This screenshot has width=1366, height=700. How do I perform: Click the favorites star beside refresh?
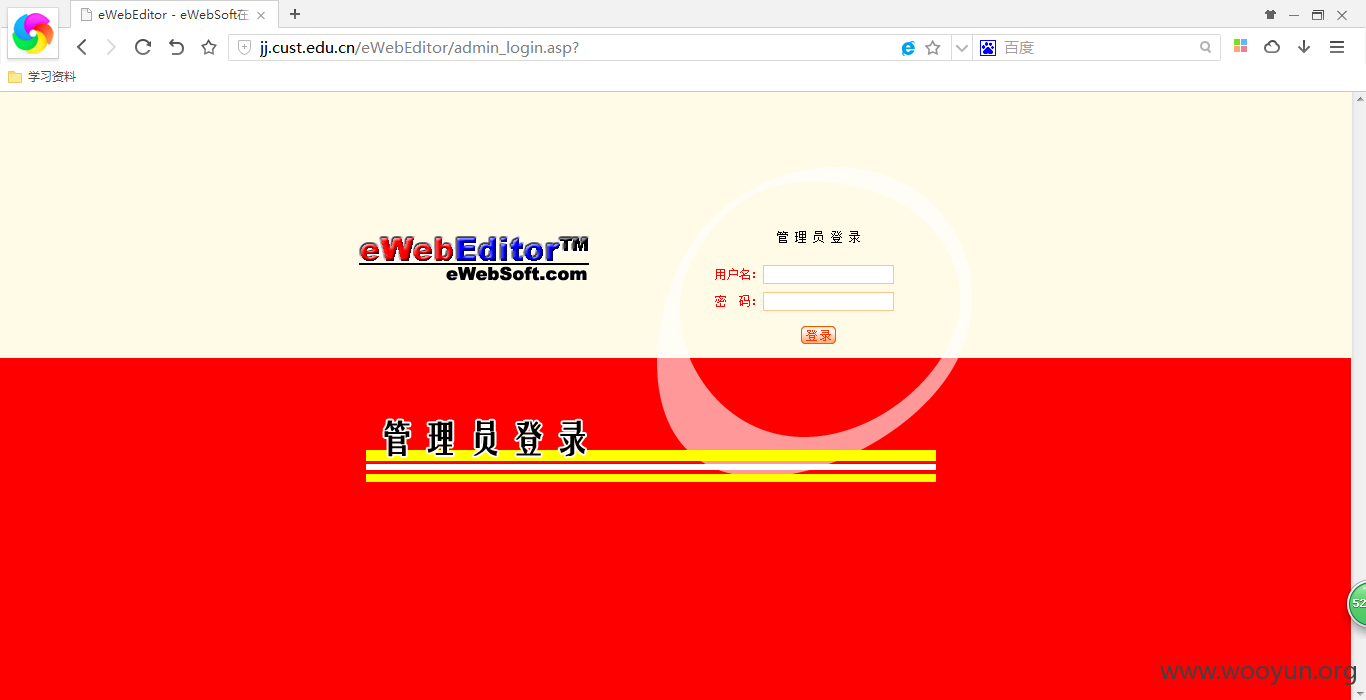click(209, 47)
